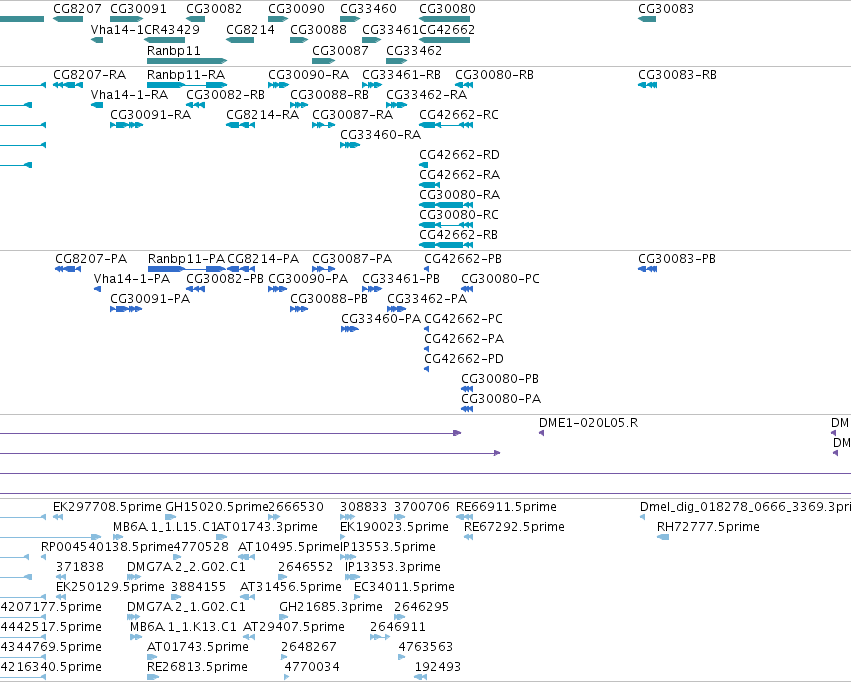
Task: Click EST label GH15020.5prime
Action: [217, 507]
